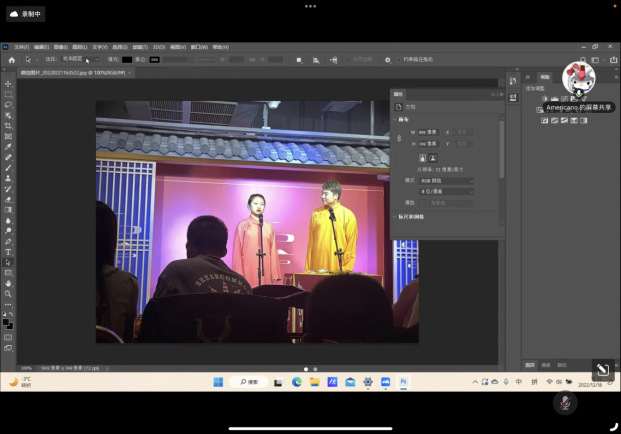The height and width of the screenshot is (434, 621).
Task: Select the Horizontal Type tool
Action: coord(8,252)
